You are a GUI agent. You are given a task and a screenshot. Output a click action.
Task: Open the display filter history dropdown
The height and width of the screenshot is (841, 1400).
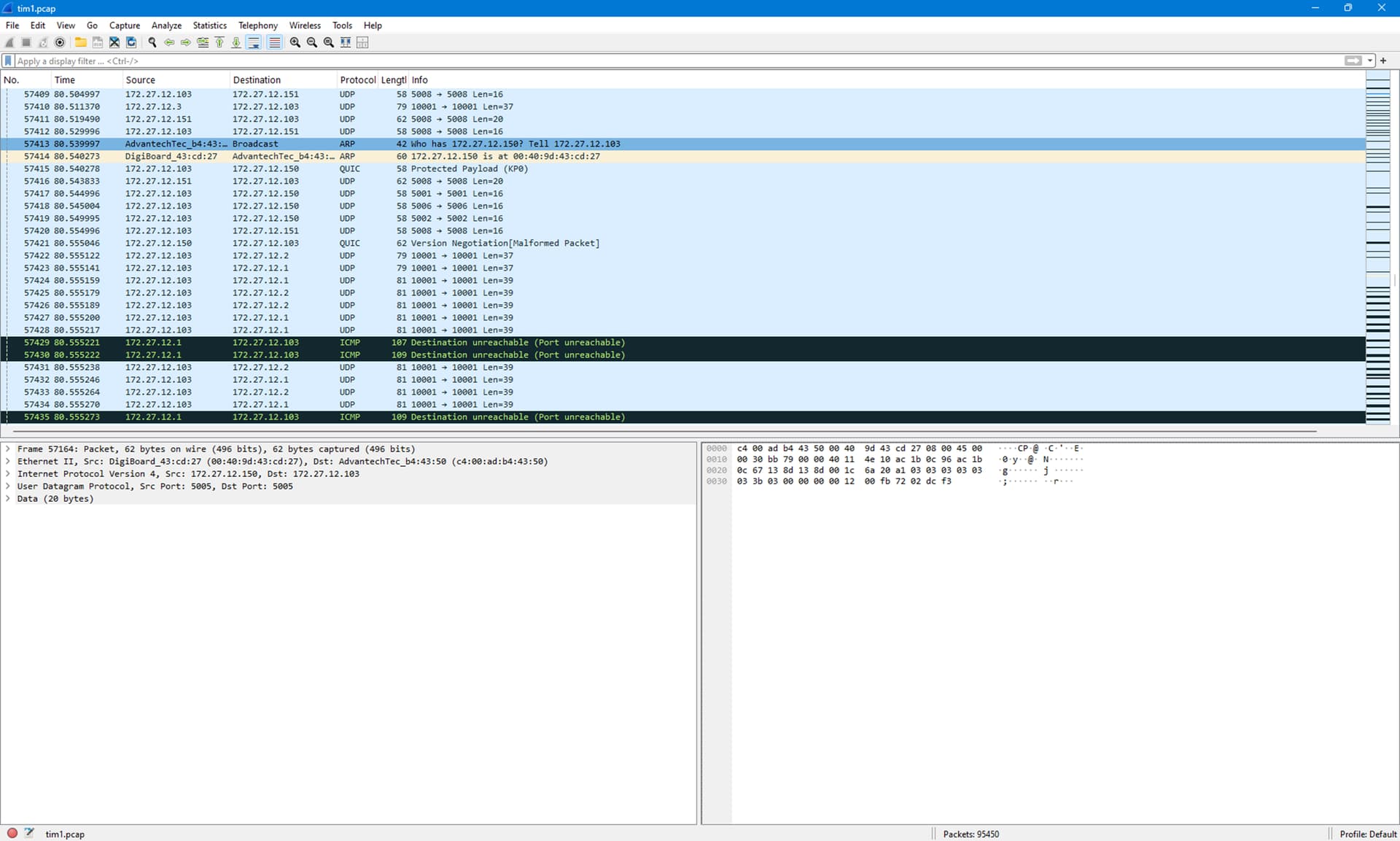click(x=1370, y=61)
